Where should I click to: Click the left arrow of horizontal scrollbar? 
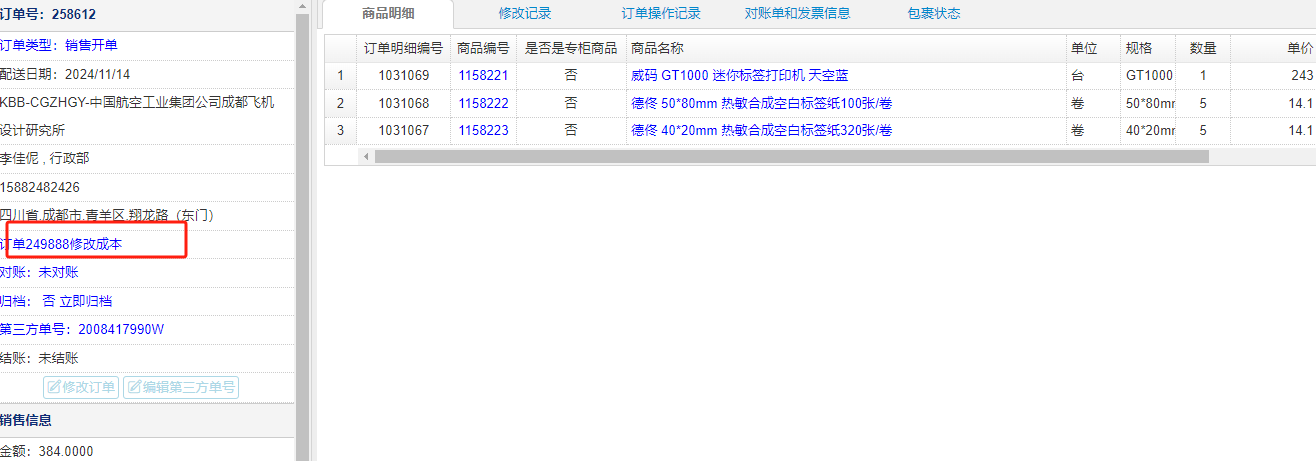(x=365, y=157)
